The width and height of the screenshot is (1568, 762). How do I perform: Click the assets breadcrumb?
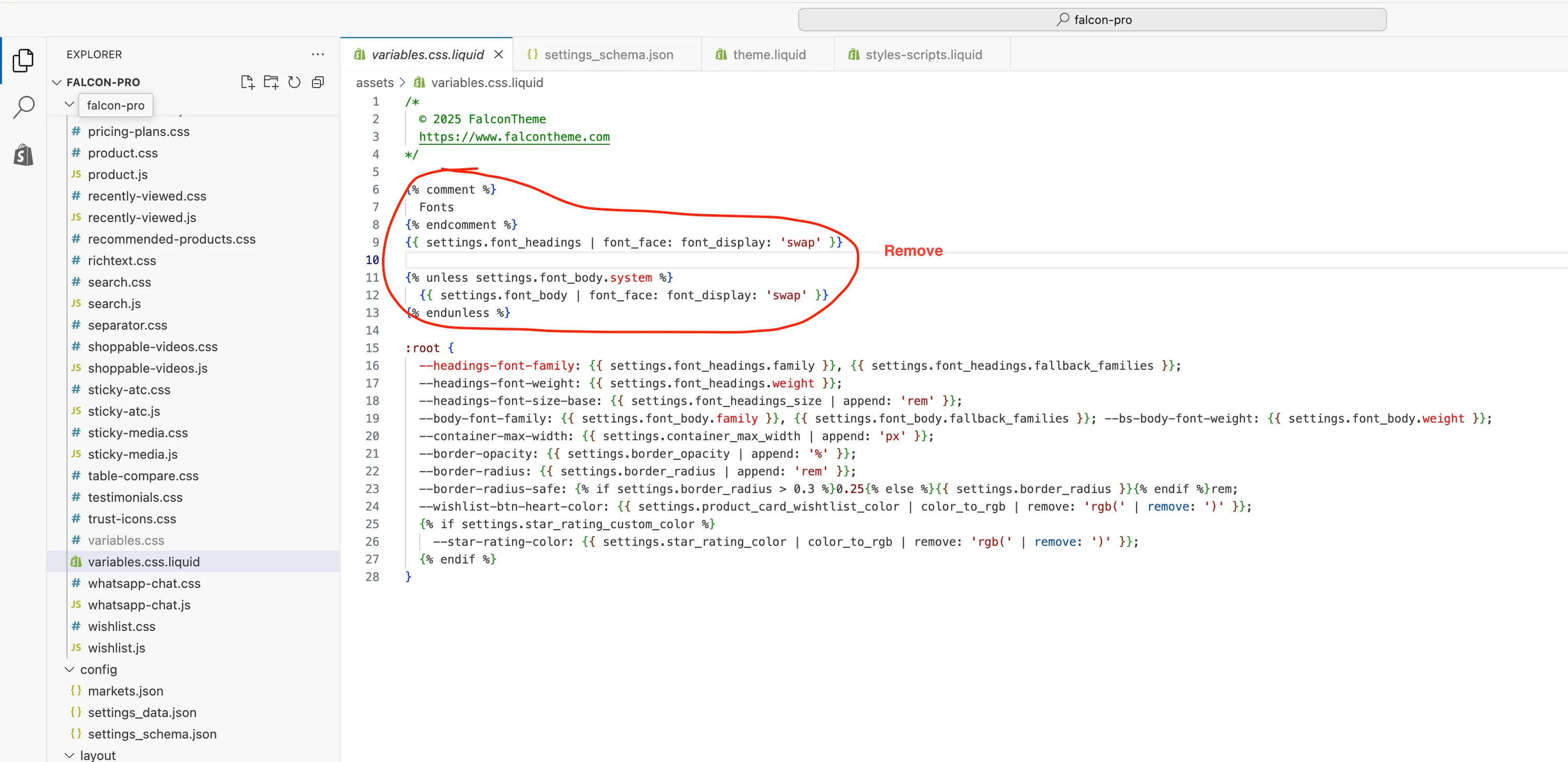click(x=374, y=82)
